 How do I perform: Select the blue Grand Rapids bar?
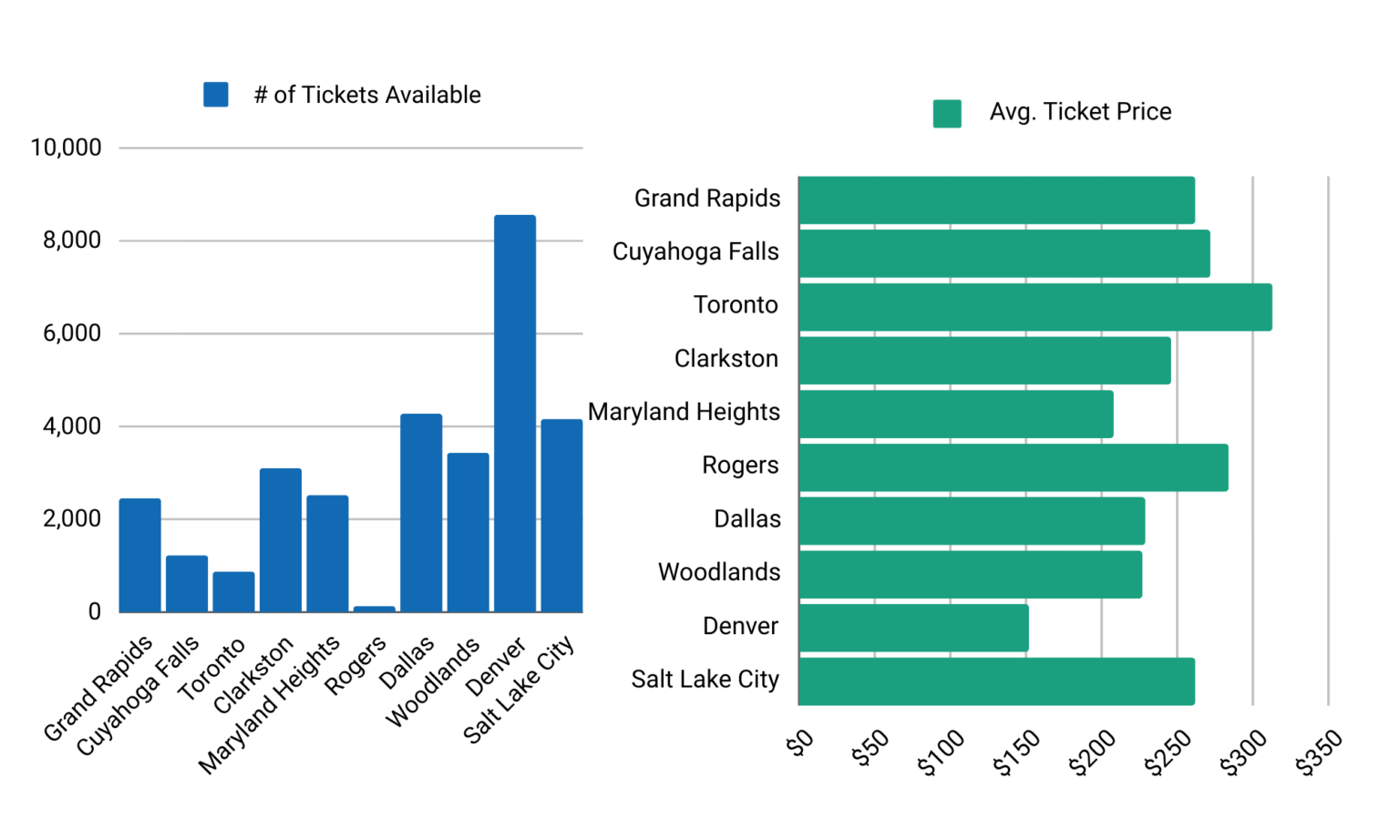[x=140, y=555]
